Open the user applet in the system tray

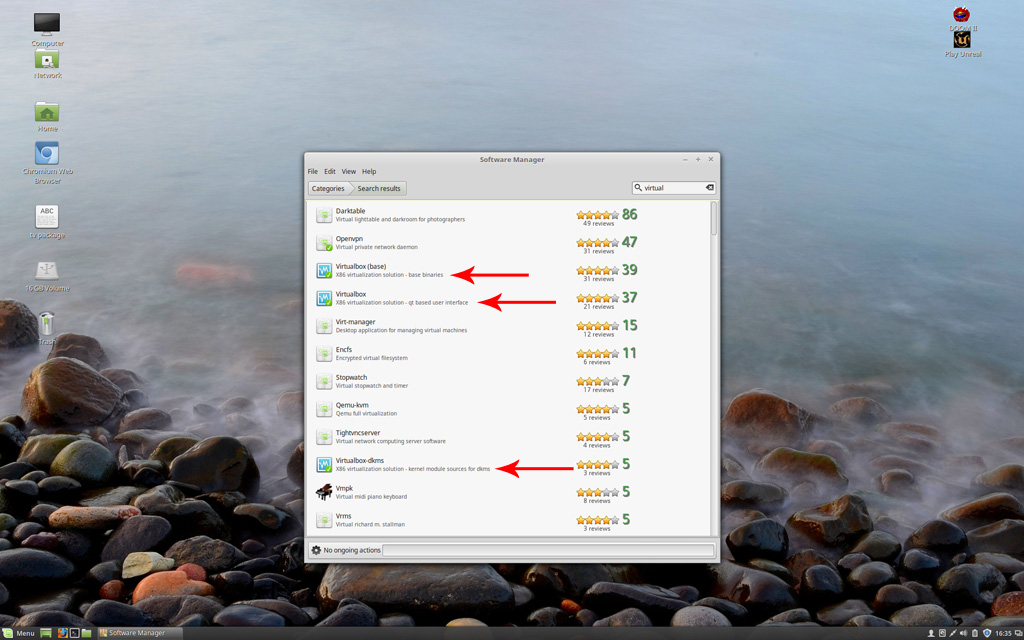931,633
